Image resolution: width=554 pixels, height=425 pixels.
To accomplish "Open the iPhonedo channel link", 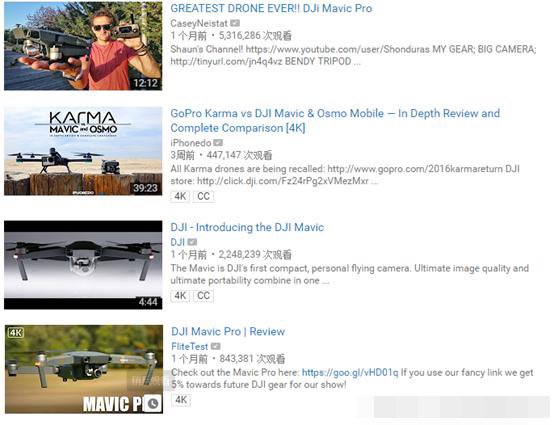I will 191,143.
